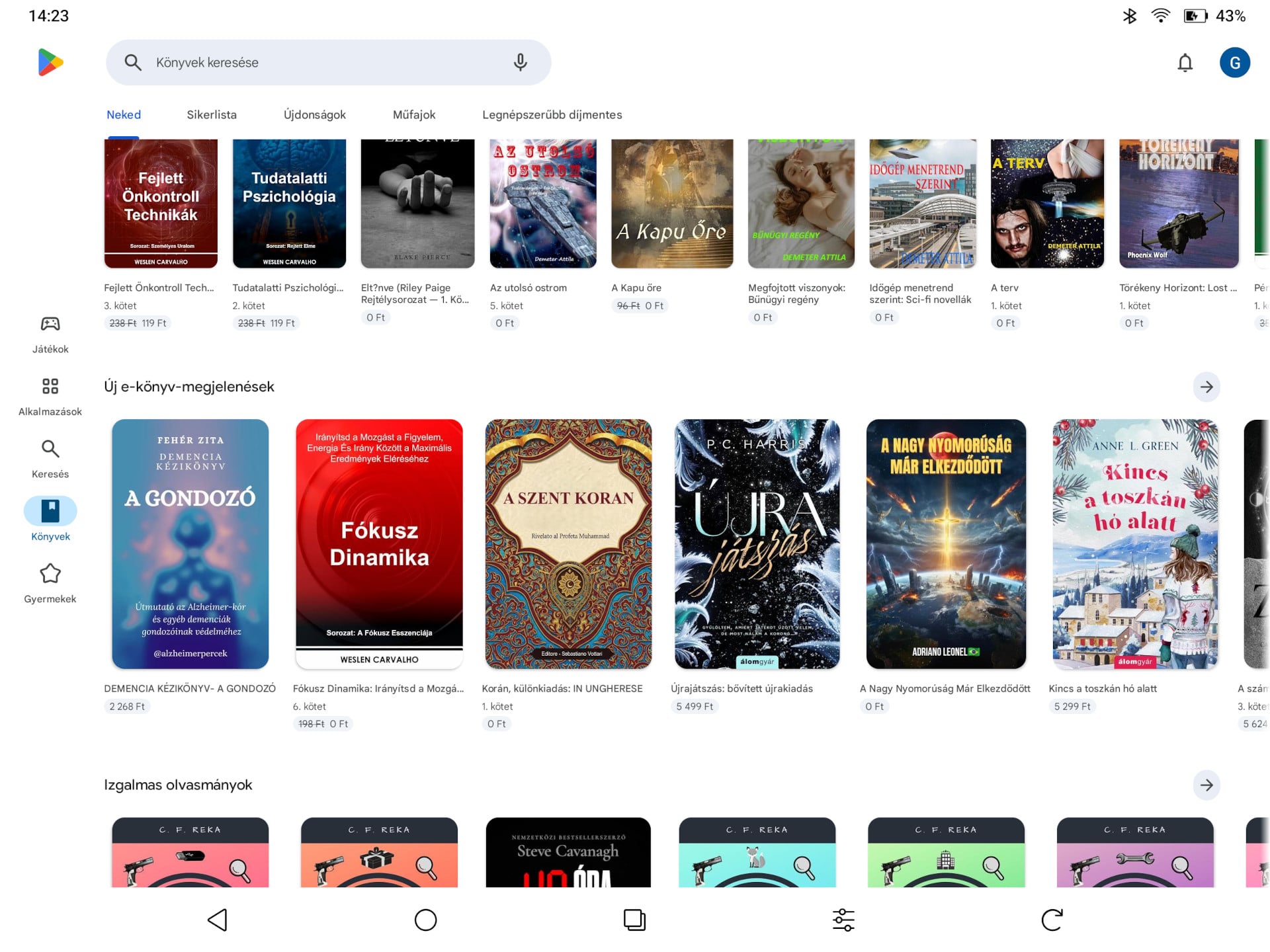Open Játékok section in sidebar
This screenshot has width=1270, height=952.
pyautogui.click(x=50, y=334)
